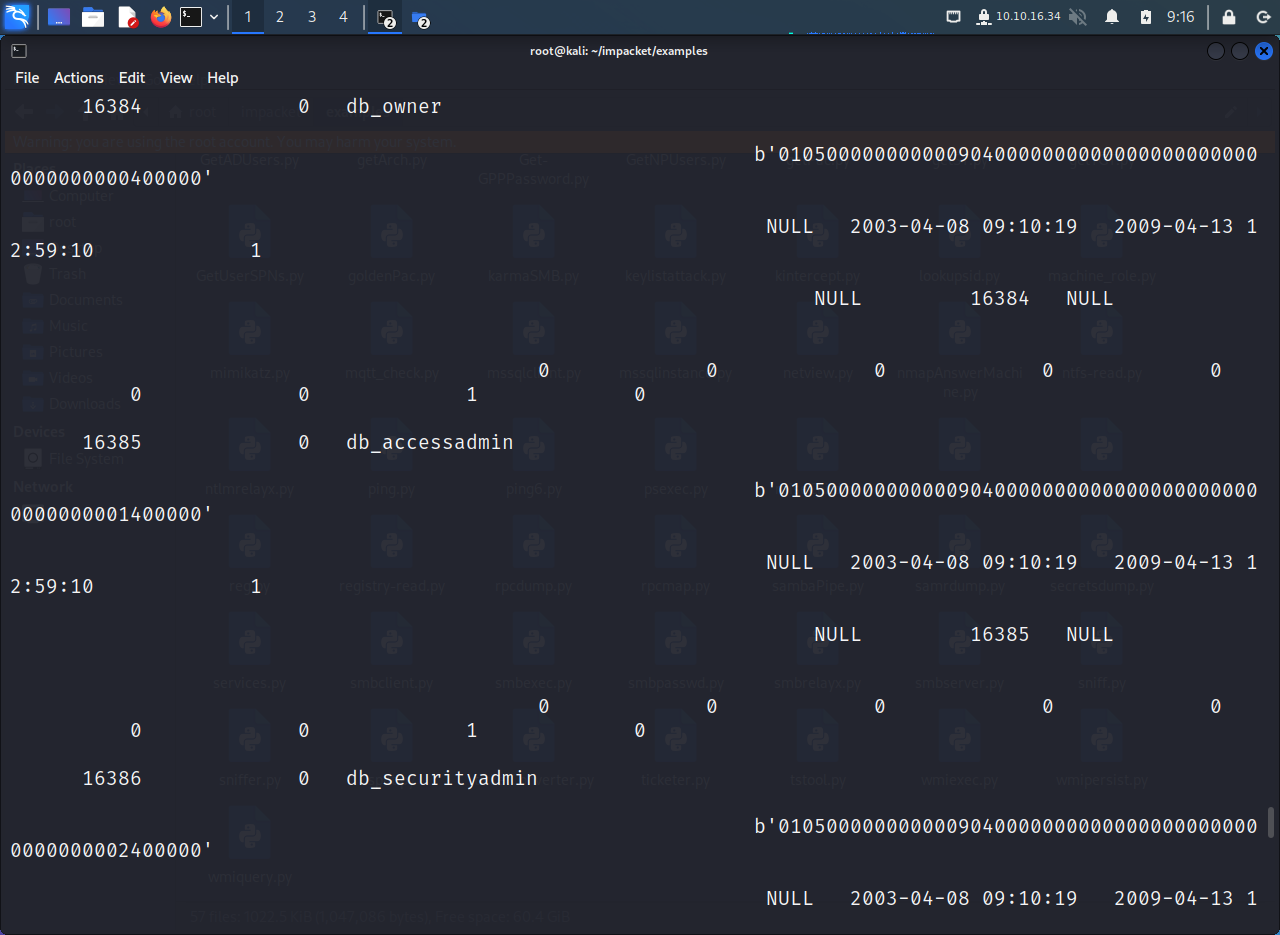This screenshot has height=935, width=1280.
Task: Lock the screen with padlock icon
Action: tap(1229, 17)
